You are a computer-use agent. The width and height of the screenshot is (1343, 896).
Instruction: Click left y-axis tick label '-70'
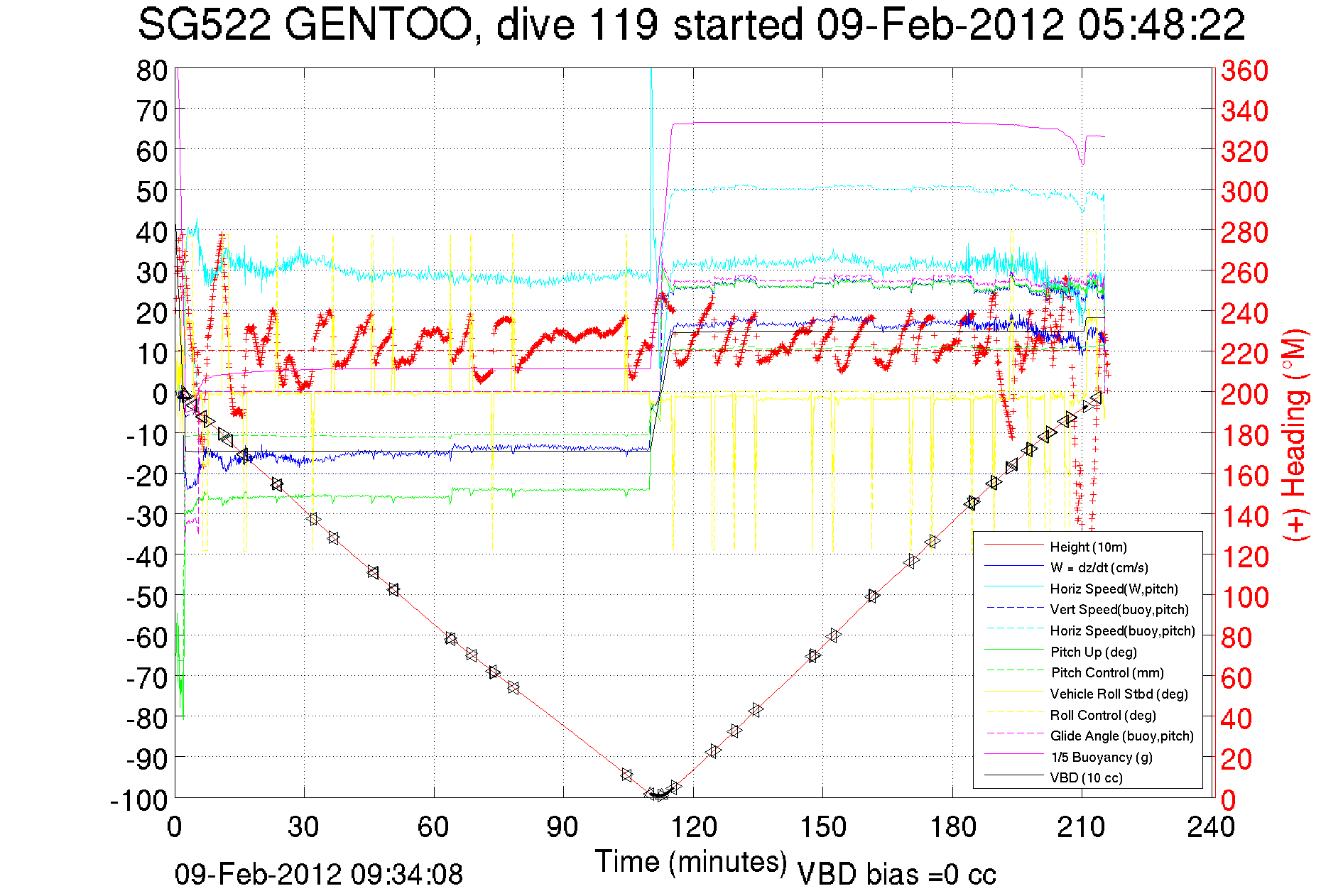coord(146,678)
